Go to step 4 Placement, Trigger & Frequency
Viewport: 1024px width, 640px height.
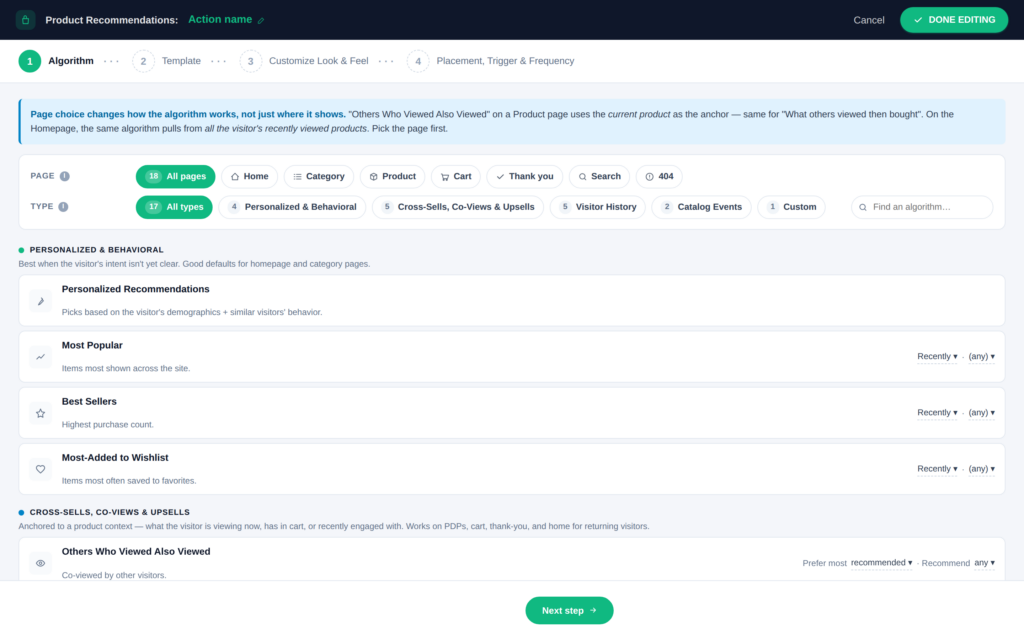click(491, 61)
